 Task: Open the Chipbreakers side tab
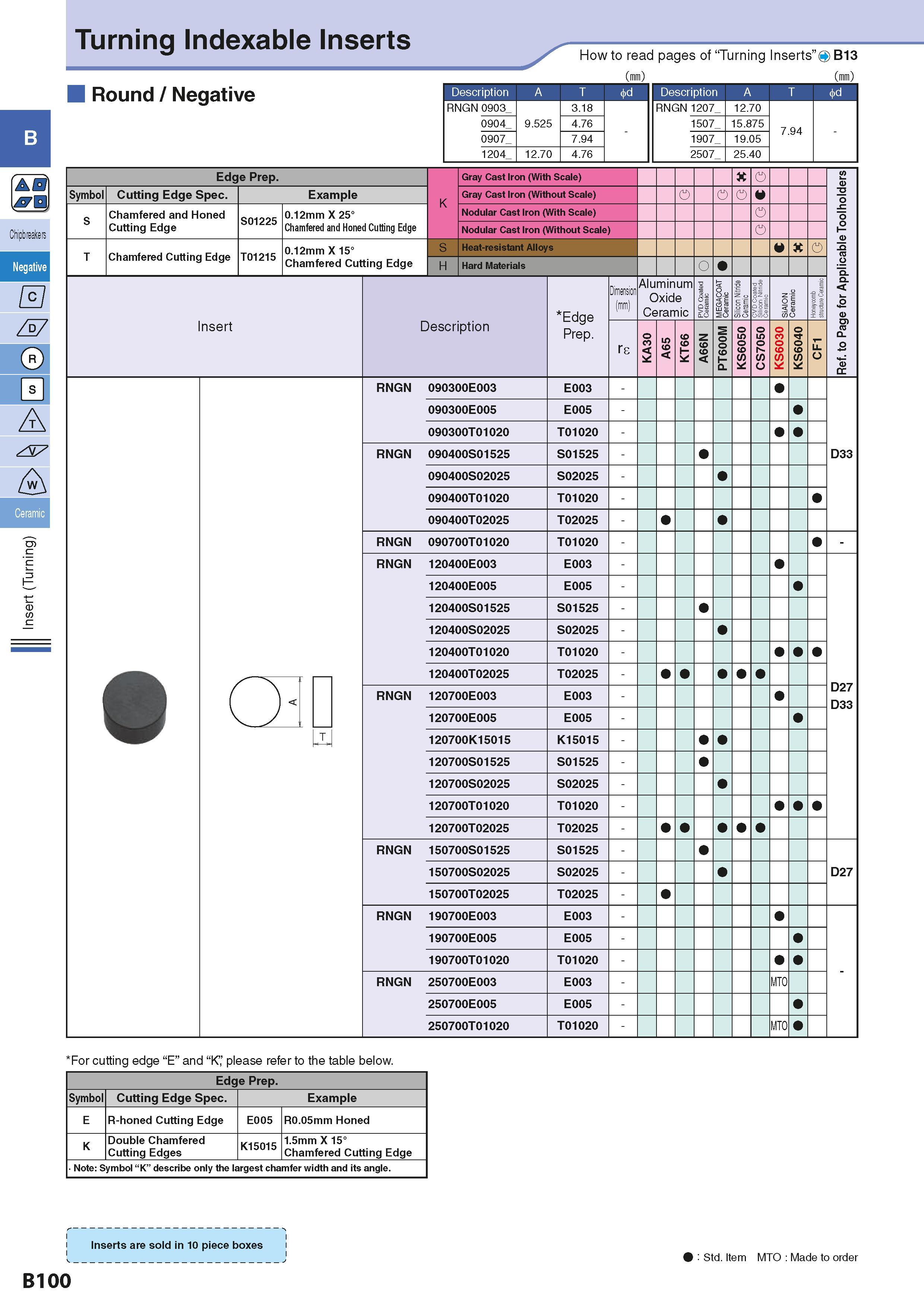(x=25, y=234)
